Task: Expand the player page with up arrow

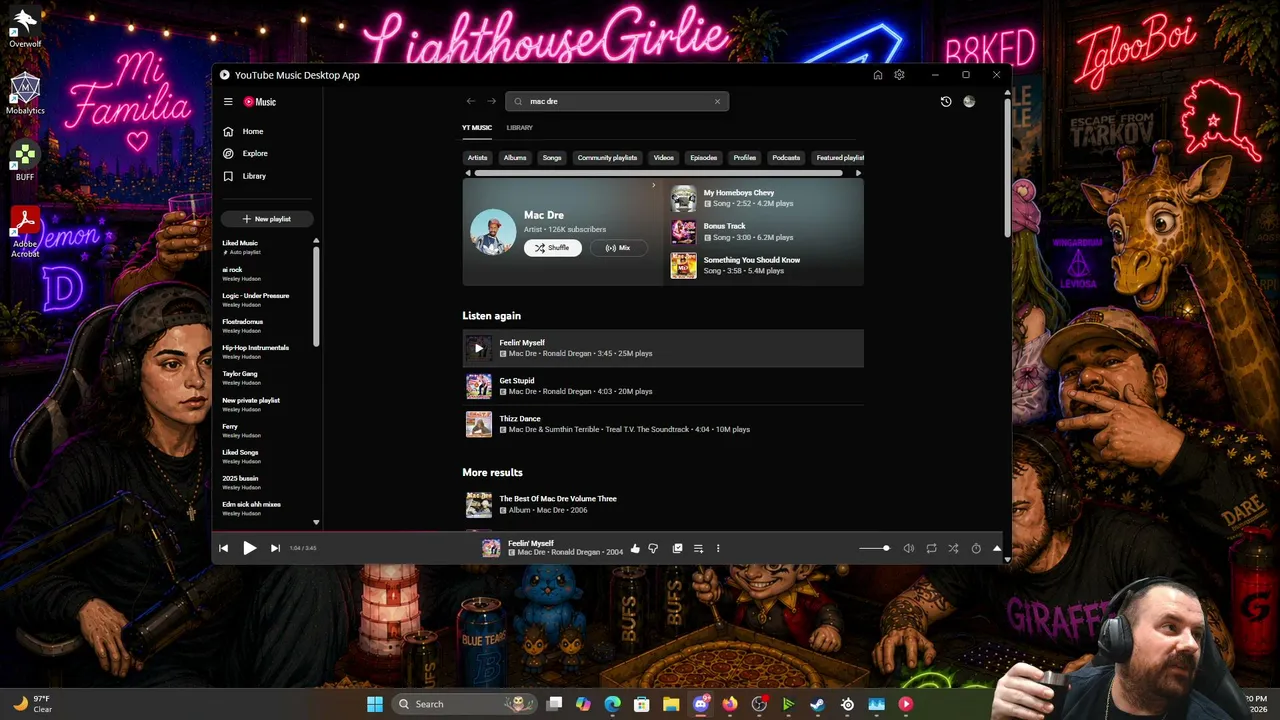Action: coord(997,548)
